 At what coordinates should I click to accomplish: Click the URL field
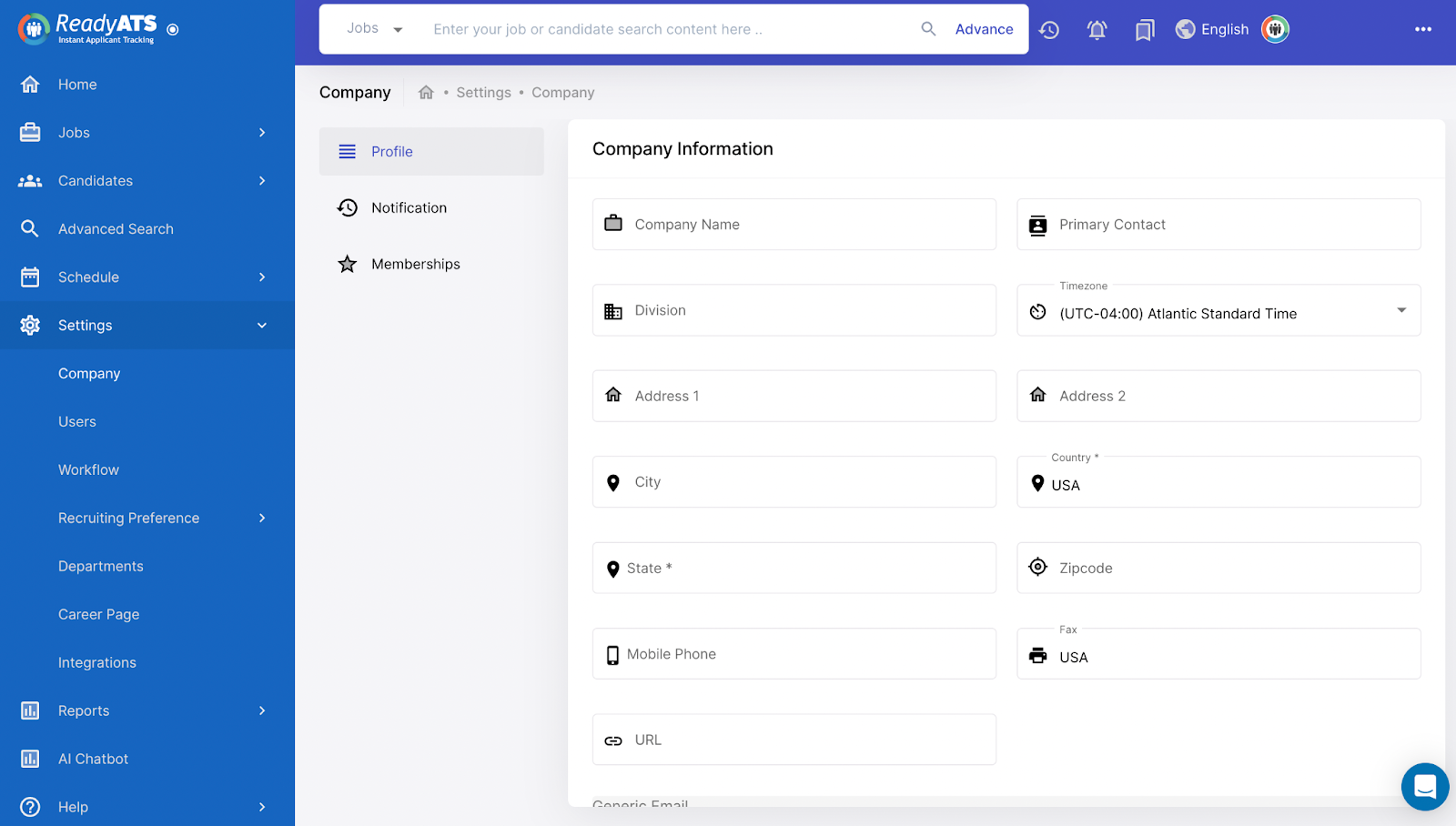pos(794,740)
